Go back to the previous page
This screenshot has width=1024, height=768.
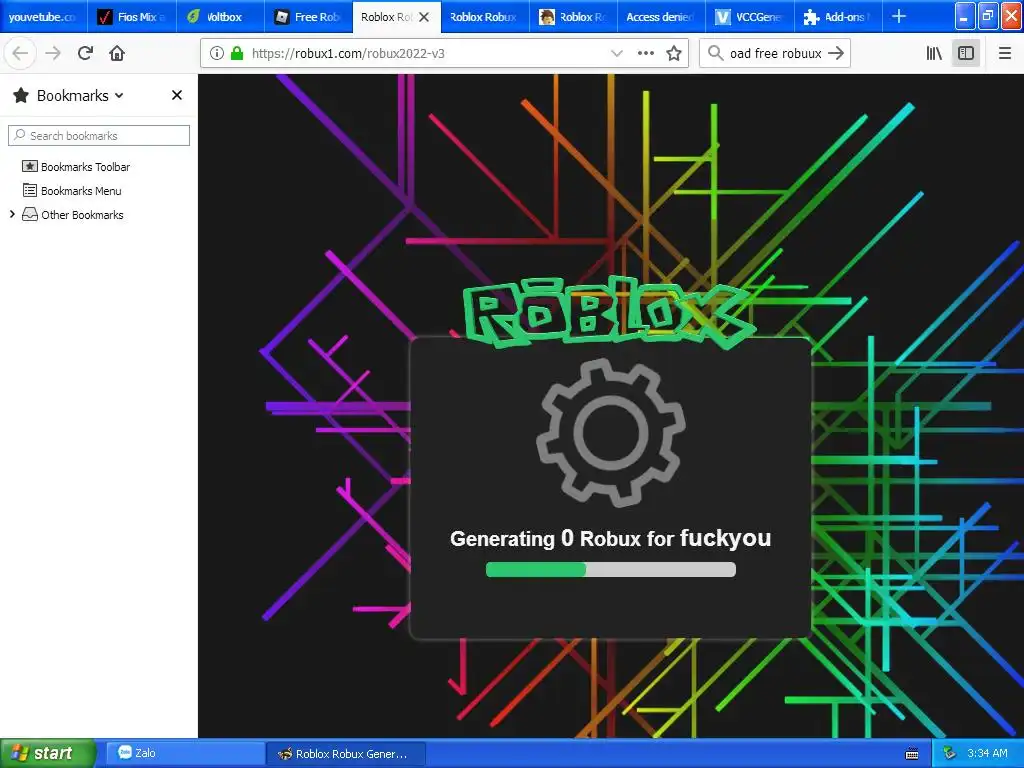point(20,53)
